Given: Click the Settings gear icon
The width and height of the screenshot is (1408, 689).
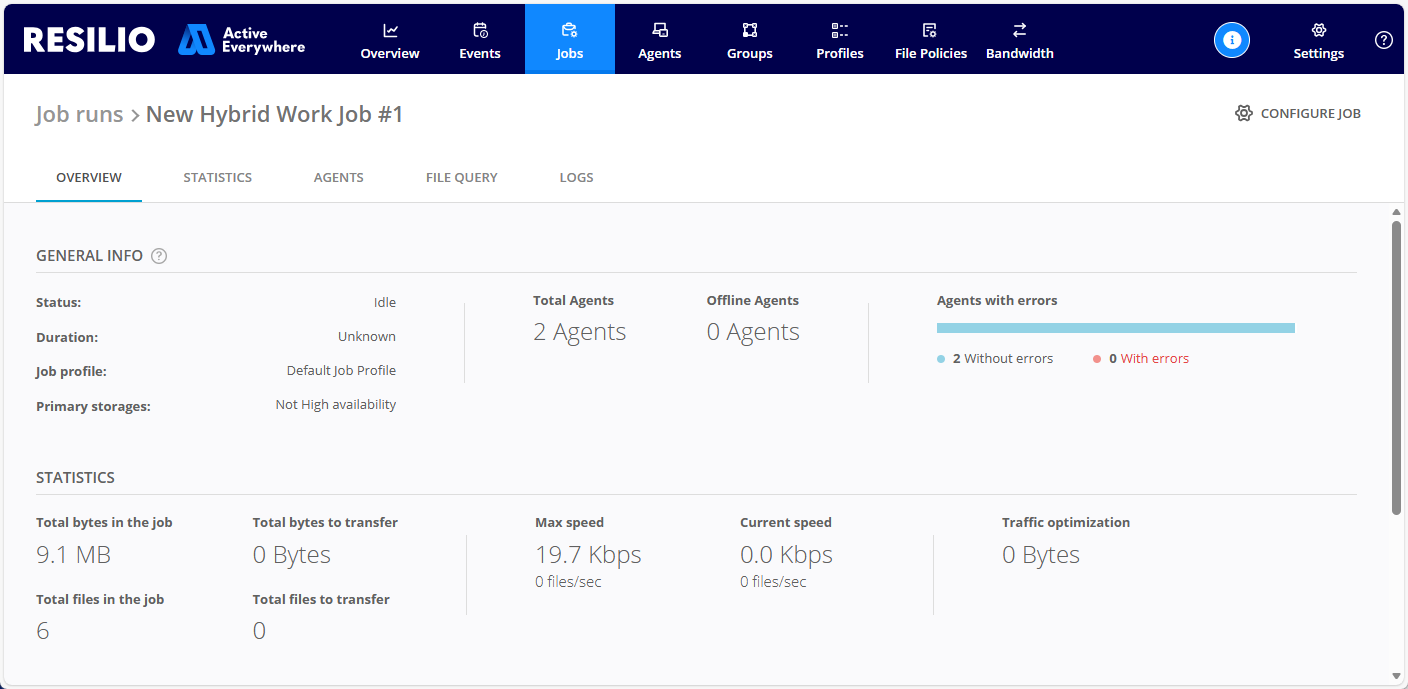Looking at the screenshot, I should click(1318, 31).
